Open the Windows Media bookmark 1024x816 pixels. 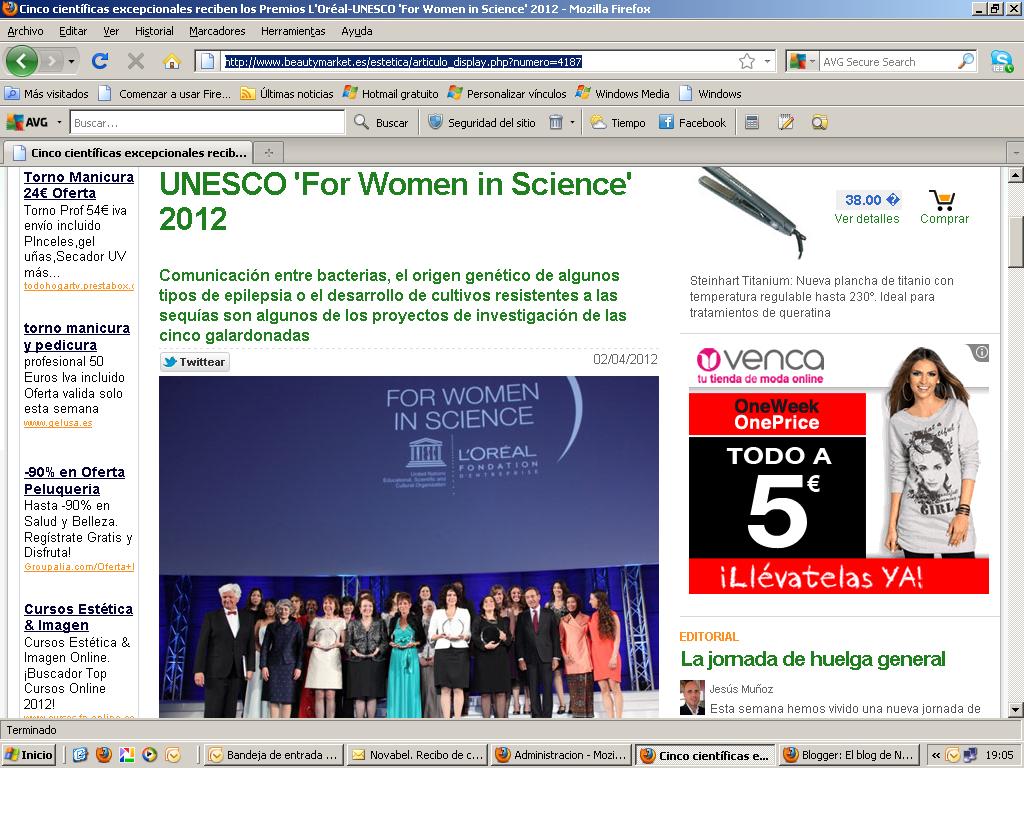[623, 93]
